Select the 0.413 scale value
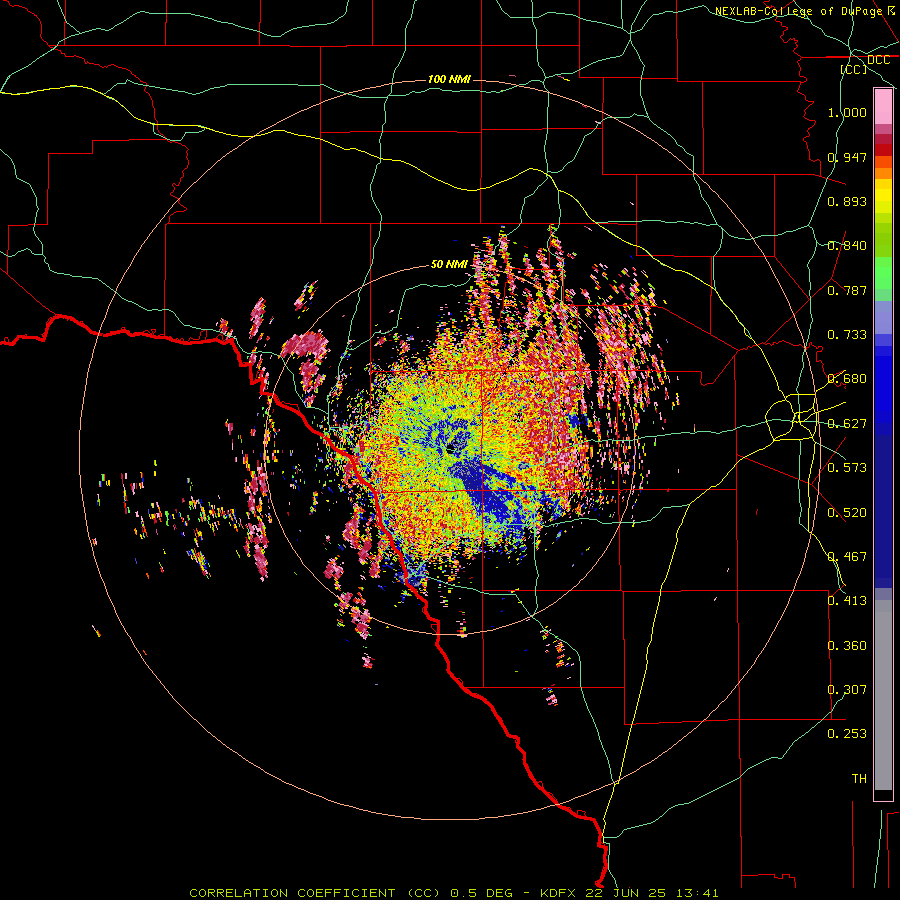This screenshot has width=900, height=900. click(x=847, y=601)
